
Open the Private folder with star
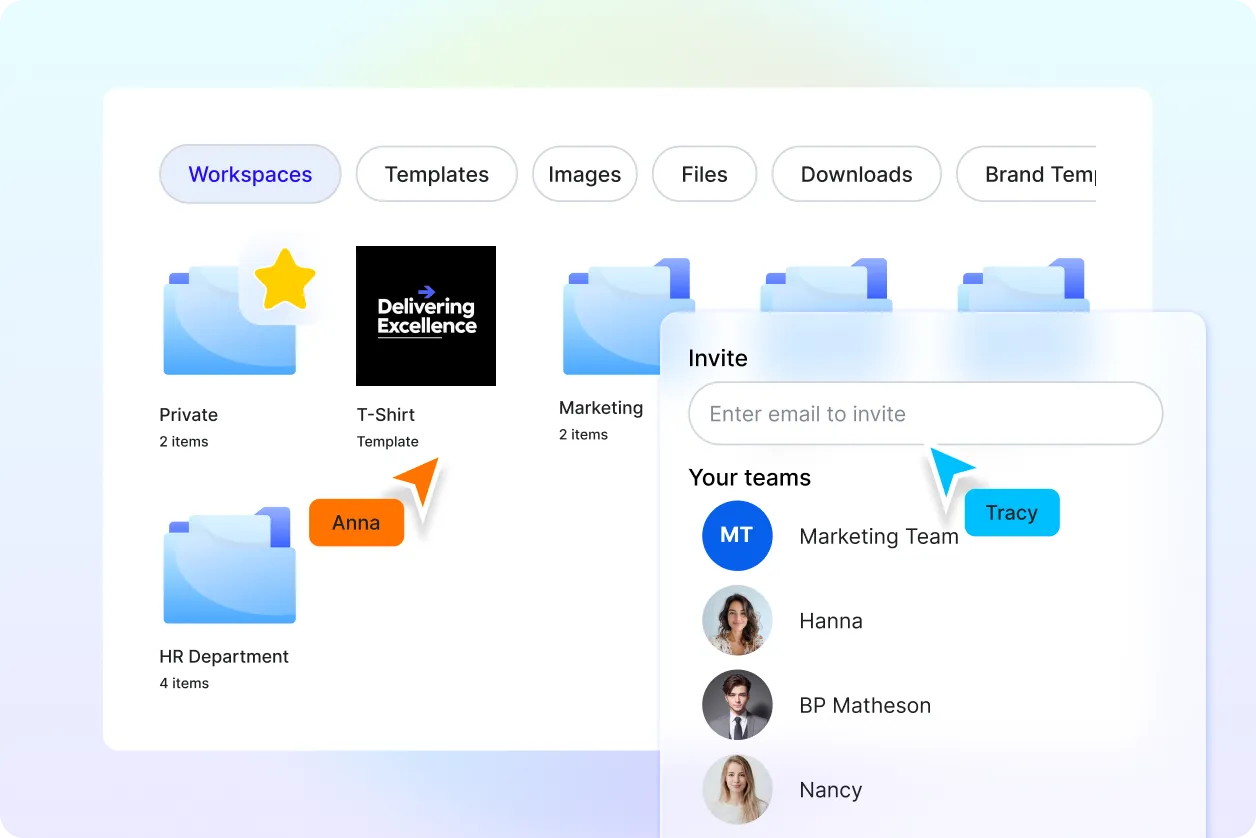click(230, 322)
